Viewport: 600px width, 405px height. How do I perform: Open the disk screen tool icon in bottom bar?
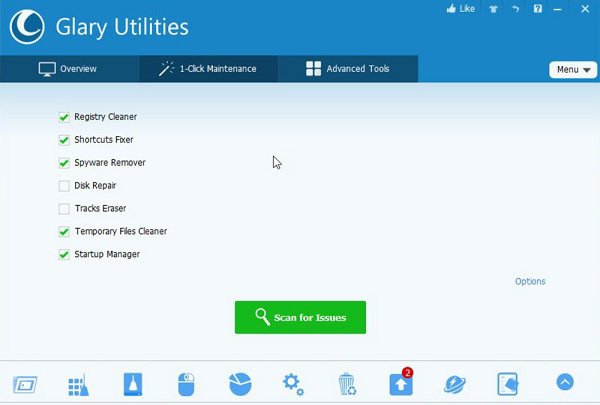click(25, 384)
